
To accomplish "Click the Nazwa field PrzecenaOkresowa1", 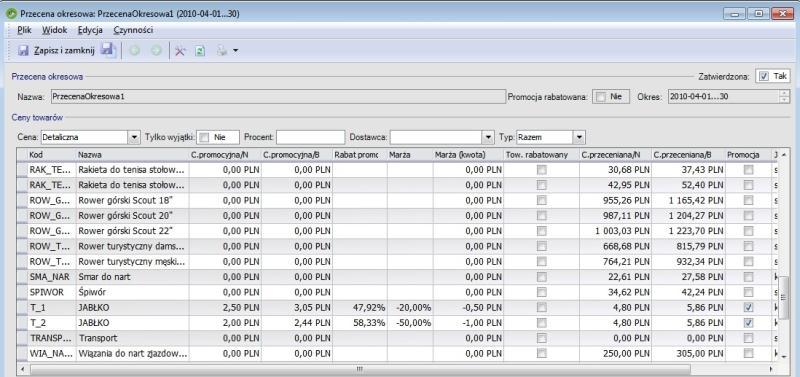I will (x=278, y=96).
